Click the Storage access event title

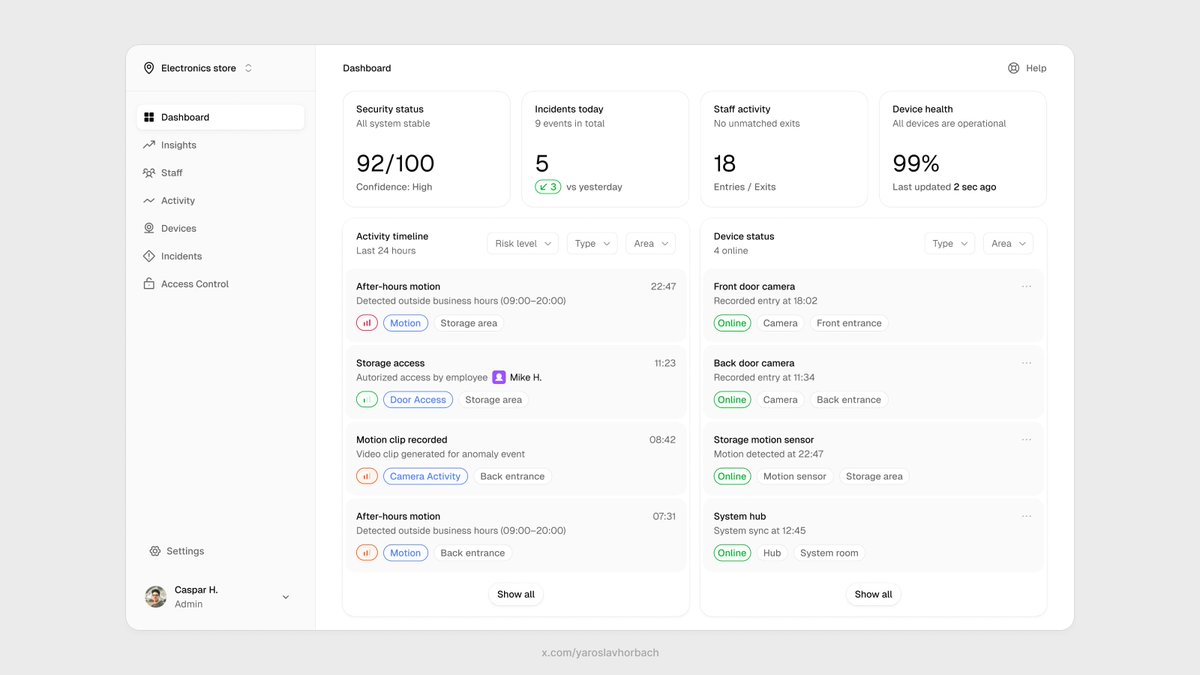click(390, 363)
